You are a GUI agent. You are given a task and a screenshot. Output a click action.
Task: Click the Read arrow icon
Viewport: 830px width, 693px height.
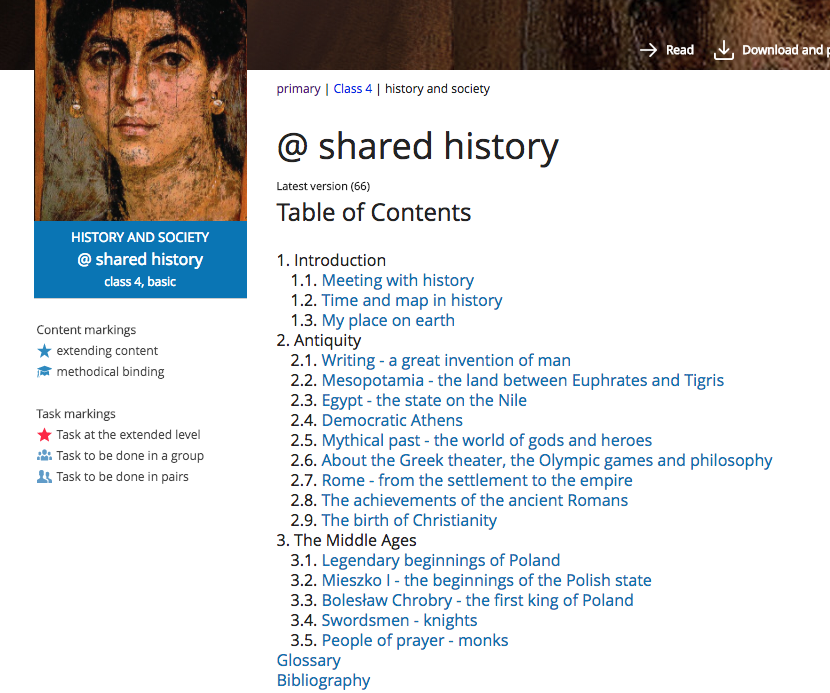tap(648, 50)
